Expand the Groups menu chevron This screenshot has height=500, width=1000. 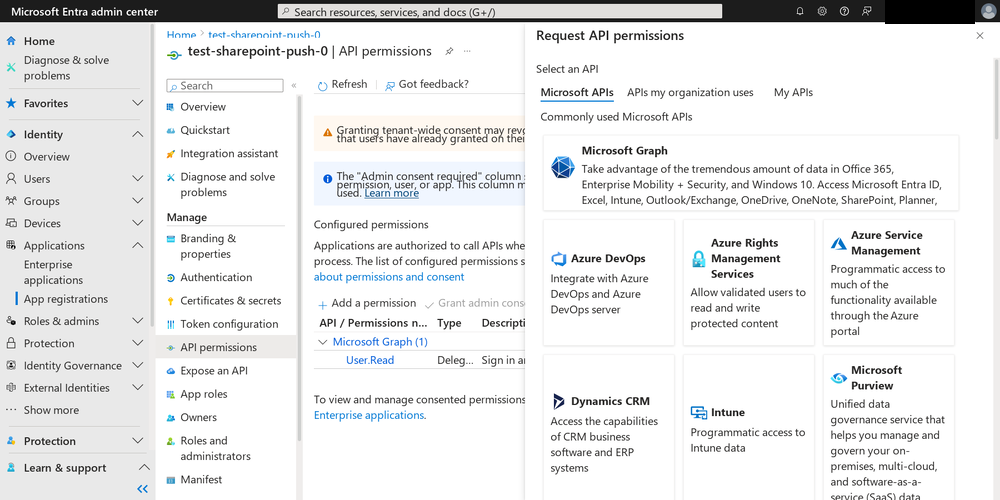pyautogui.click(x=137, y=201)
